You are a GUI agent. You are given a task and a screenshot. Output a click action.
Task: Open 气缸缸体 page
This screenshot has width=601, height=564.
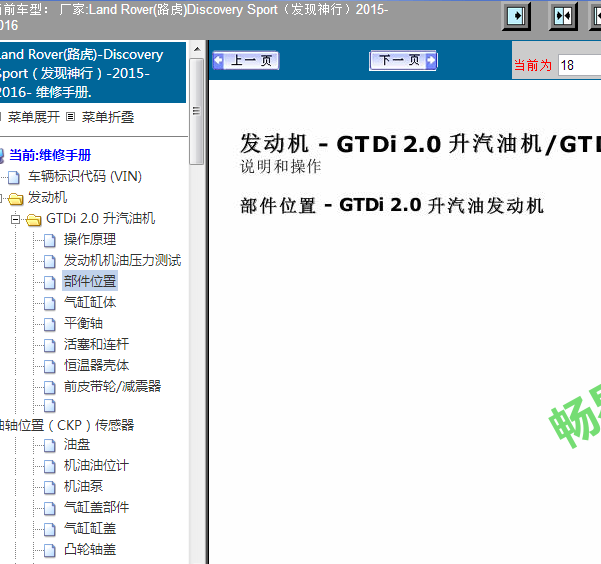tap(90, 302)
